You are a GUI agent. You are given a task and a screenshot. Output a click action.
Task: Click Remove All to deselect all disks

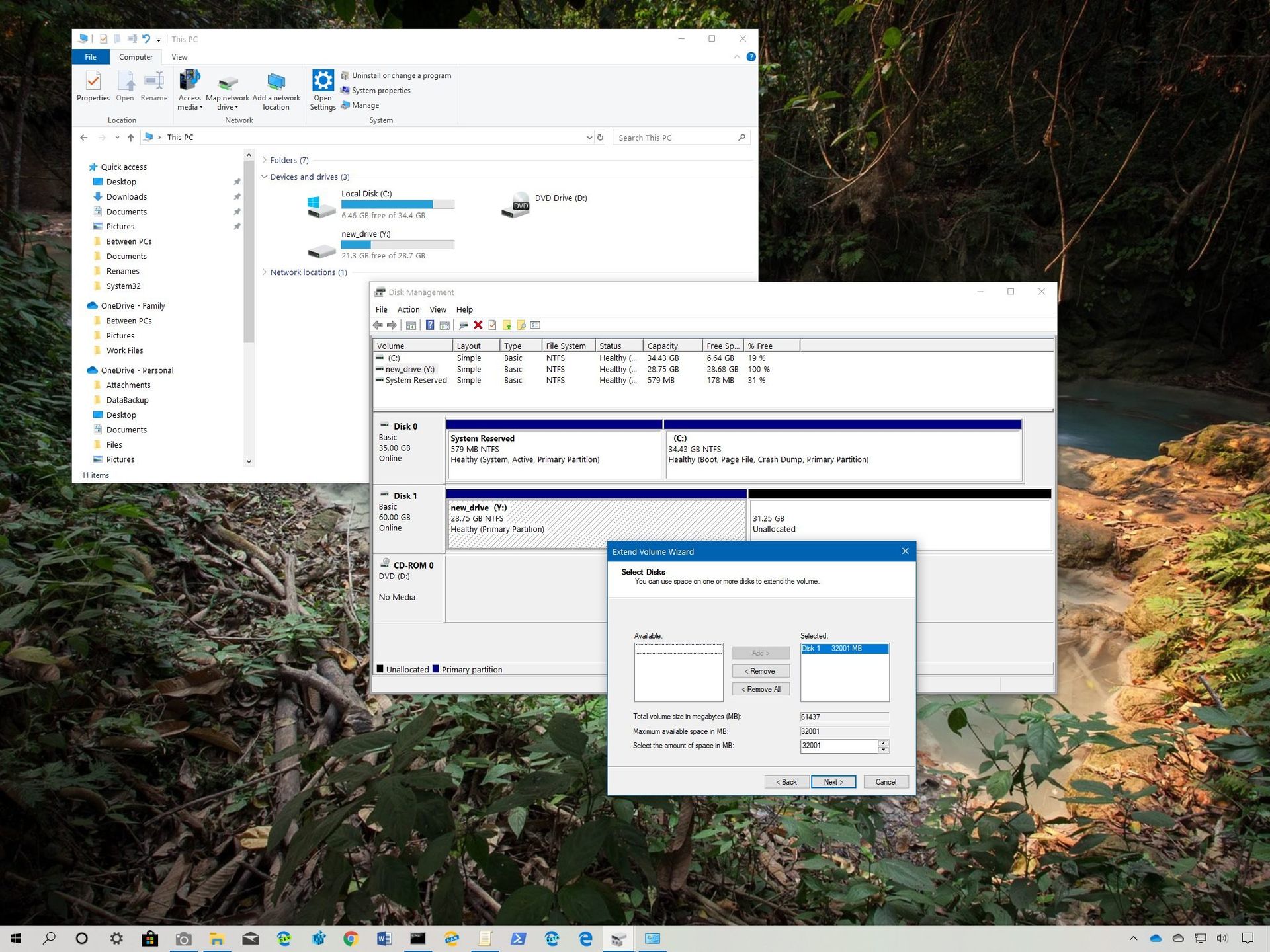(761, 689)
